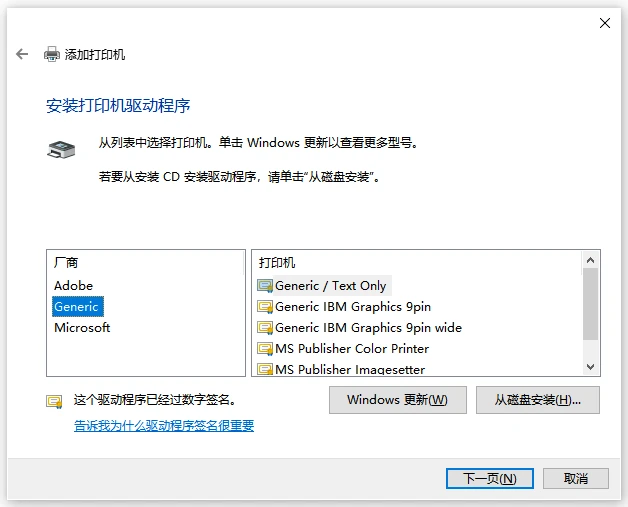
Task: Click the 从磁盘安装(H)... button
Action: 537,400
